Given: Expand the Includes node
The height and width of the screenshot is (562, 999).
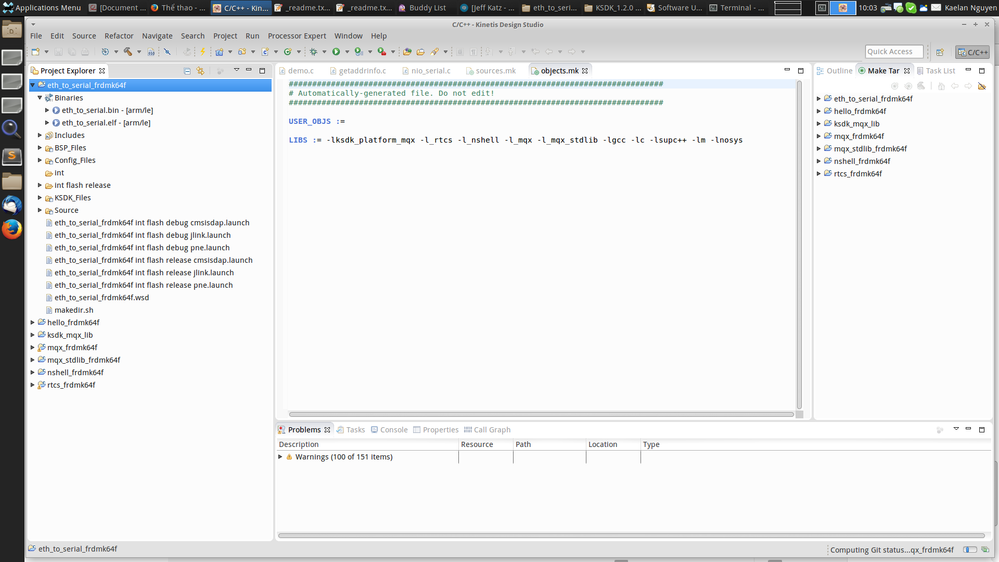Looking at the screenshot, I should pyautogui.click(x=40, y=135).
